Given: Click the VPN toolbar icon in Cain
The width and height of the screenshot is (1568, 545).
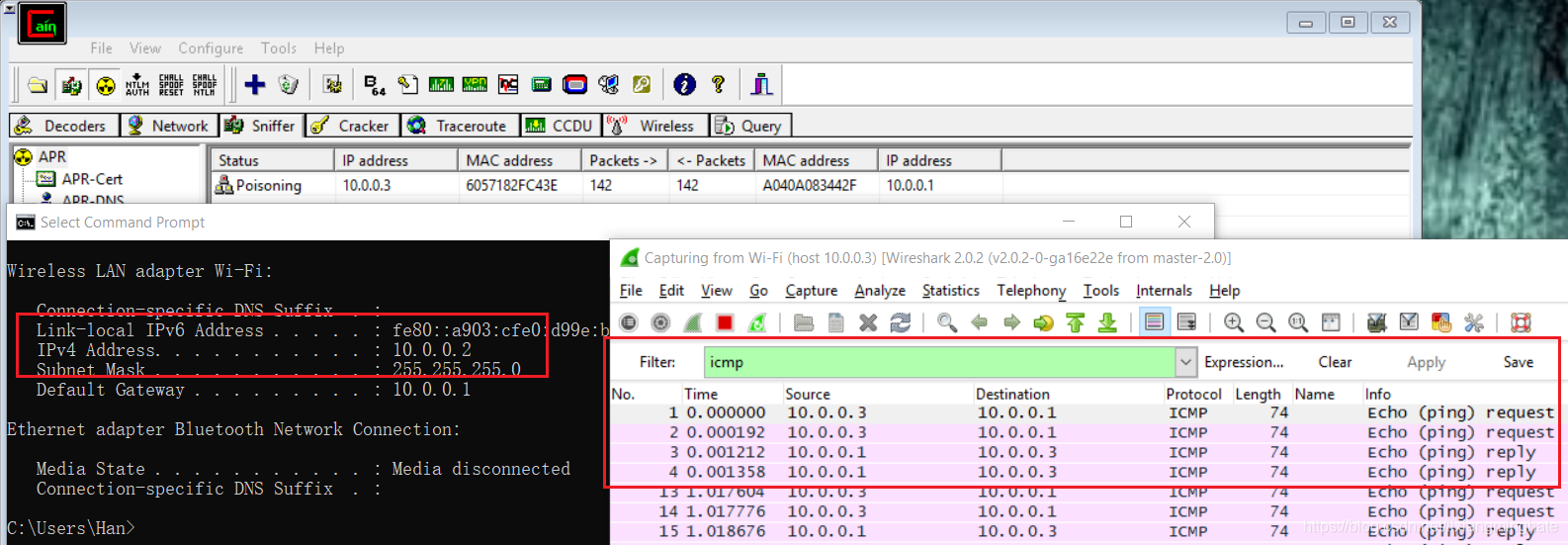Looking at the screenshot, I should [475, 85].
